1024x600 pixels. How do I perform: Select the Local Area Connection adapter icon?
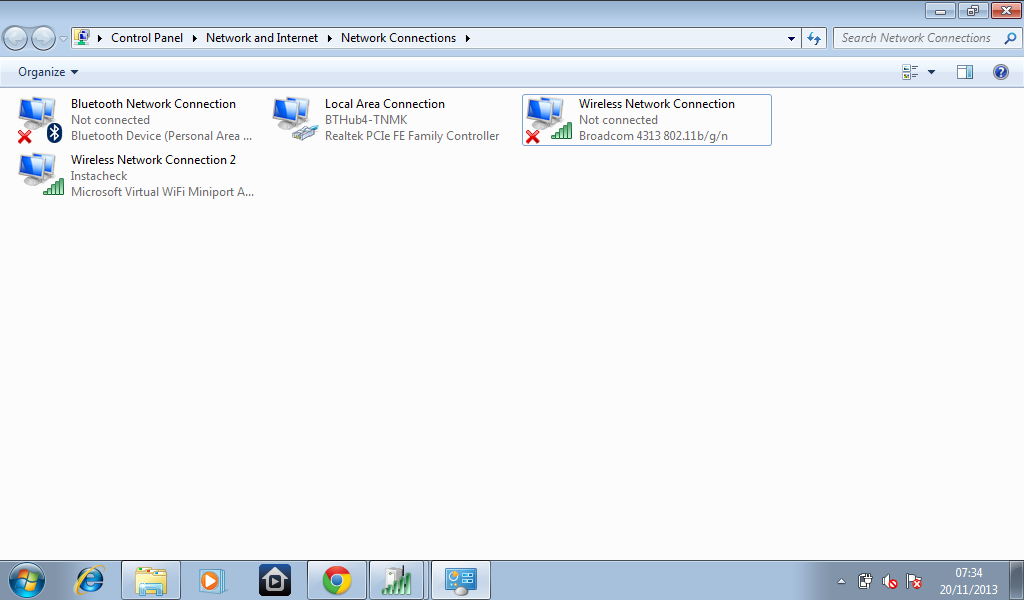click(x=295, y=119)
